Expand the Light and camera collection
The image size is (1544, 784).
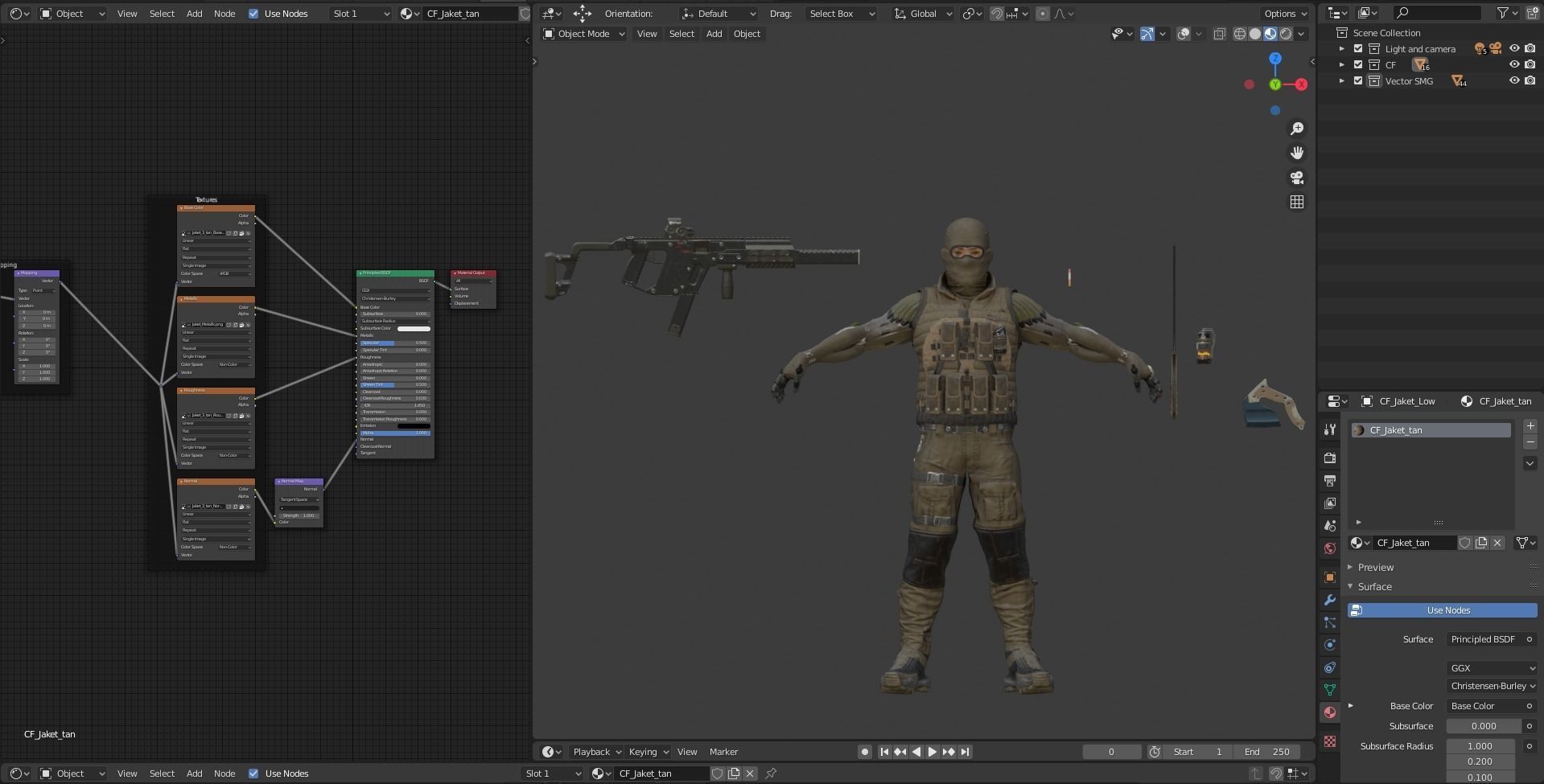(x=1341, y=49)
